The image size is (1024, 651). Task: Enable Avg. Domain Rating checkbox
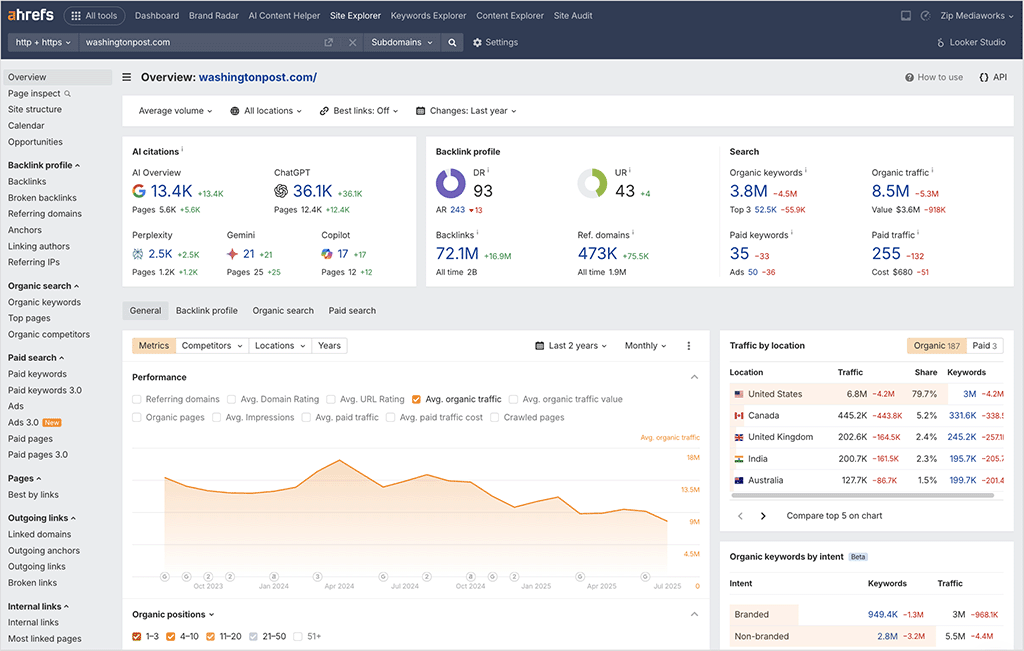pos(231,399)
